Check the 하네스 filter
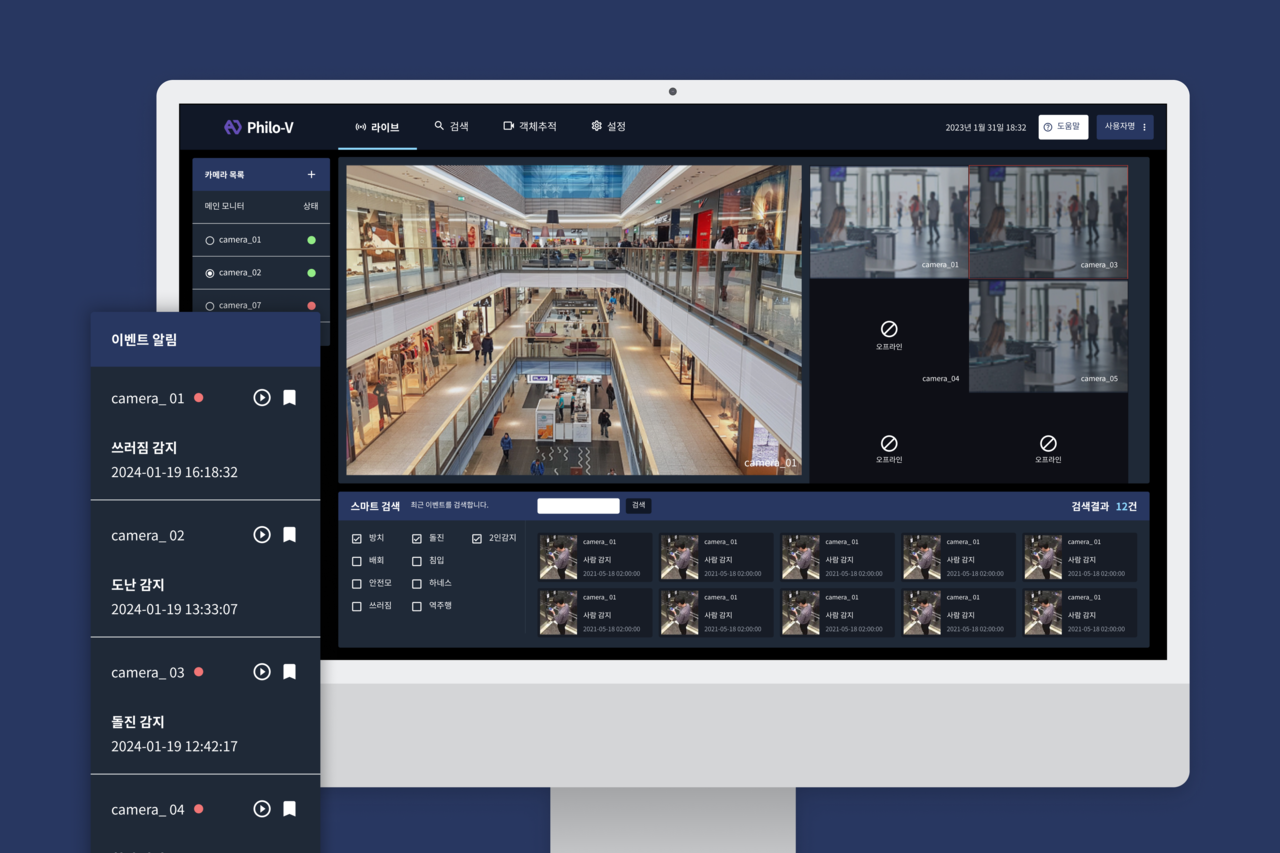The height and width of the screenshot is (853, 1280). click(x=417, y=584)
